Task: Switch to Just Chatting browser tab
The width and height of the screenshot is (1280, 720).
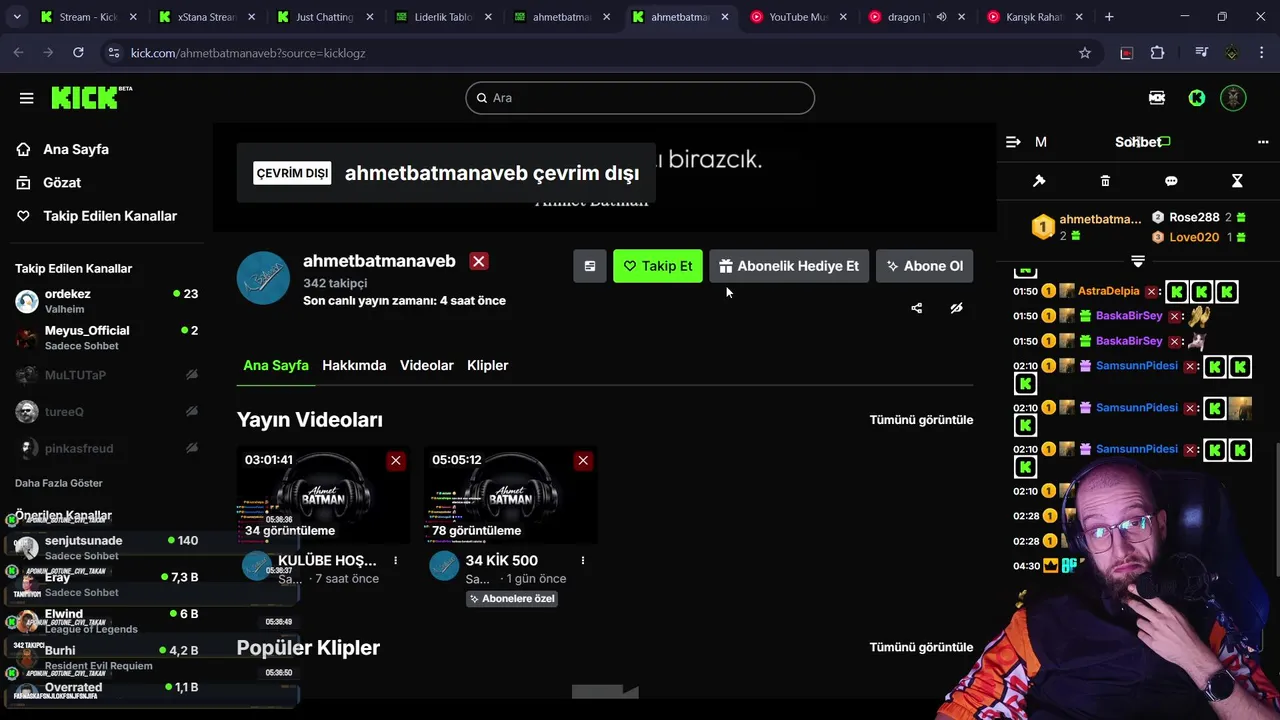Action: point(324,17)
